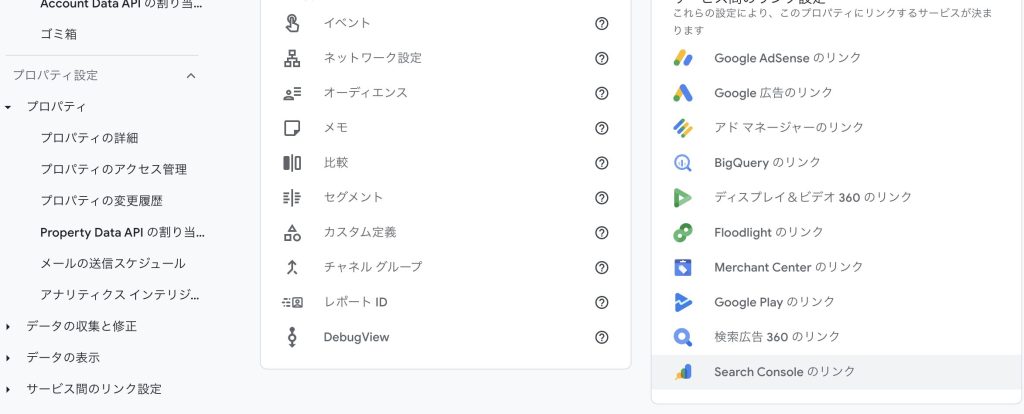Click the Floodlight link icon
1024x414 pixels.
click(683, 232)
